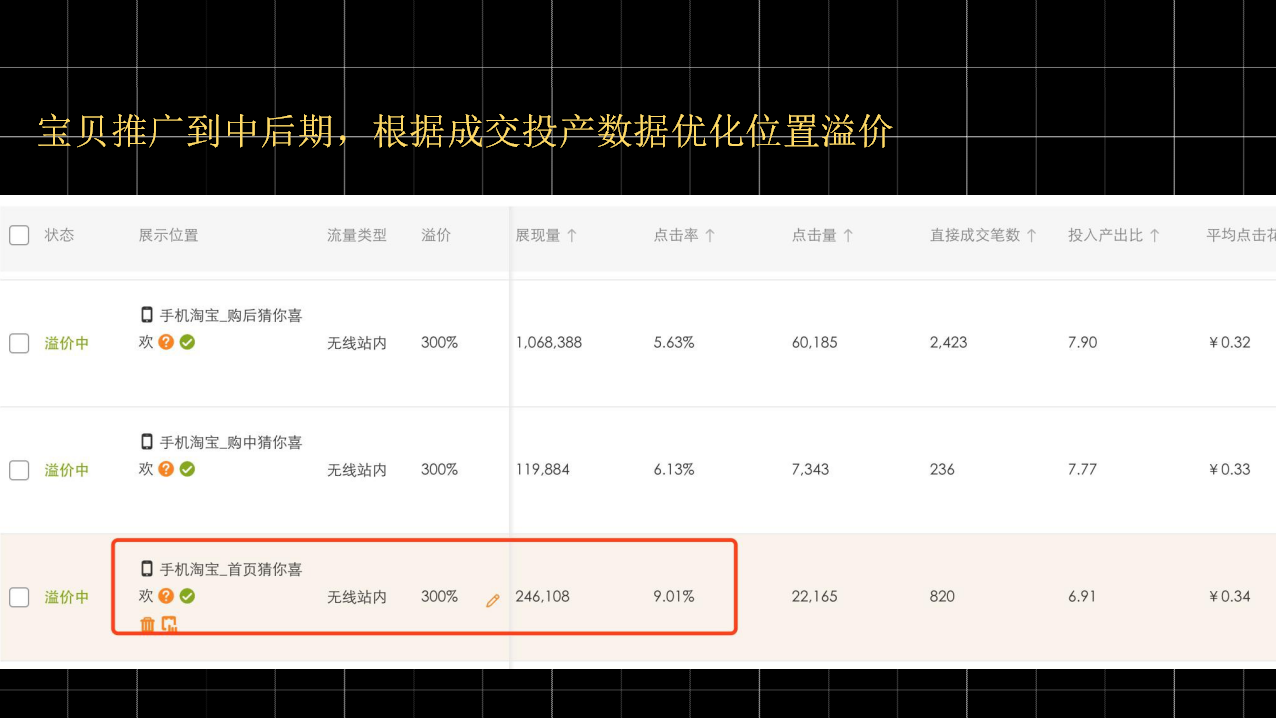Open the 手机淘宝_购后猜你喜欢 position name
Viewport: 1276px width, 718px height.
[x=220, y=328]
